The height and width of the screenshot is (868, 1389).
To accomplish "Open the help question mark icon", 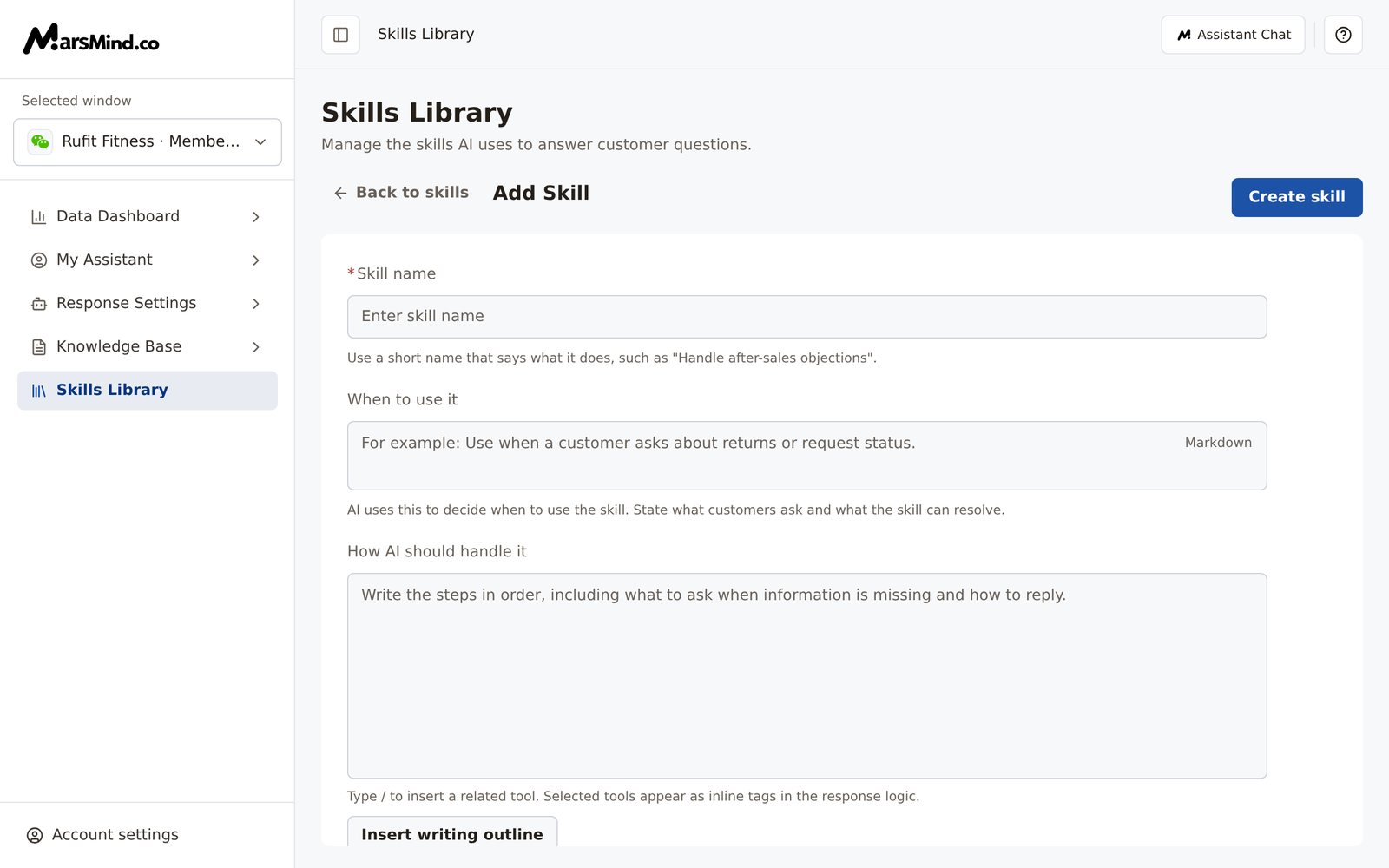I will click(x=1343, y=35).
